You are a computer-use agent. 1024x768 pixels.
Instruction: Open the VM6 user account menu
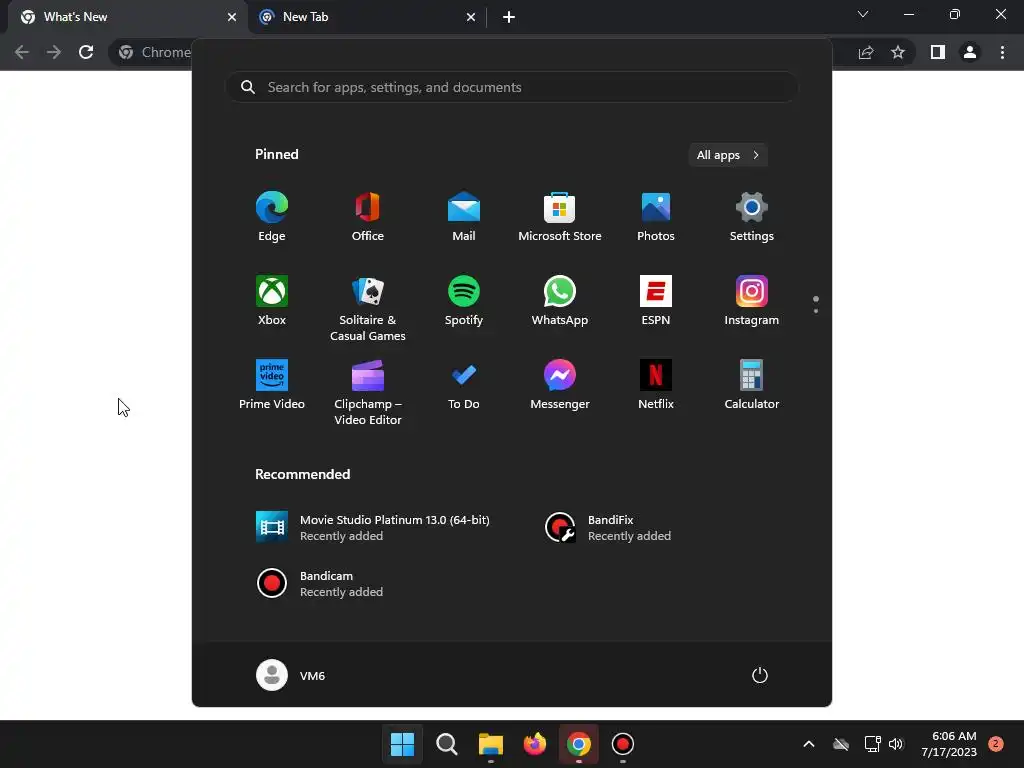(x=291, y=675)
